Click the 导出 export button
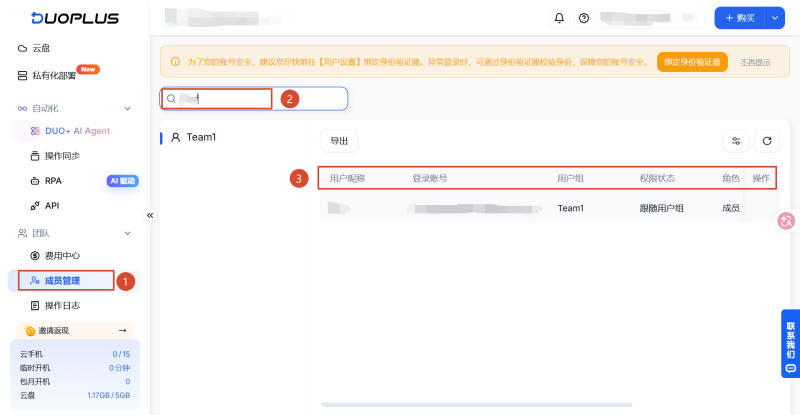This screenshot has width=800, height=415. pyautogui.click(x=339, y=141)
